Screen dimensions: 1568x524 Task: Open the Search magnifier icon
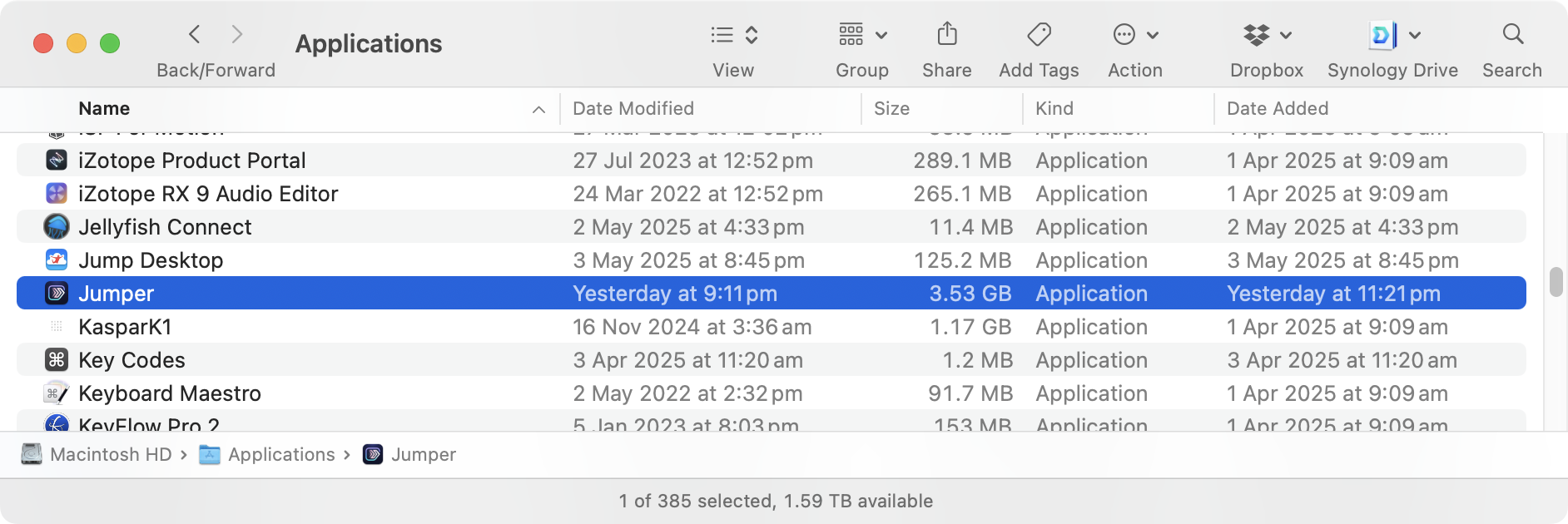click(x=1512, y=35)
